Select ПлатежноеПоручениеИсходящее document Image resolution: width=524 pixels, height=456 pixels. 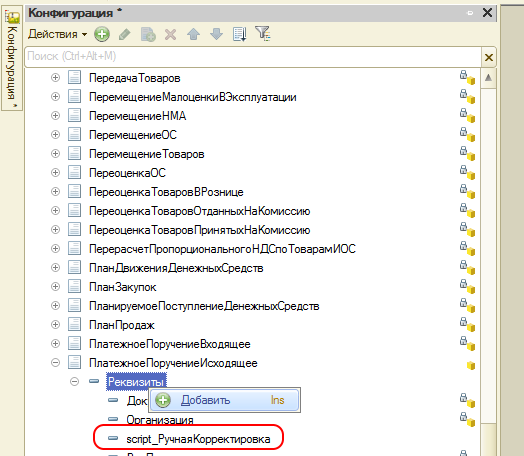click(173, 363)
